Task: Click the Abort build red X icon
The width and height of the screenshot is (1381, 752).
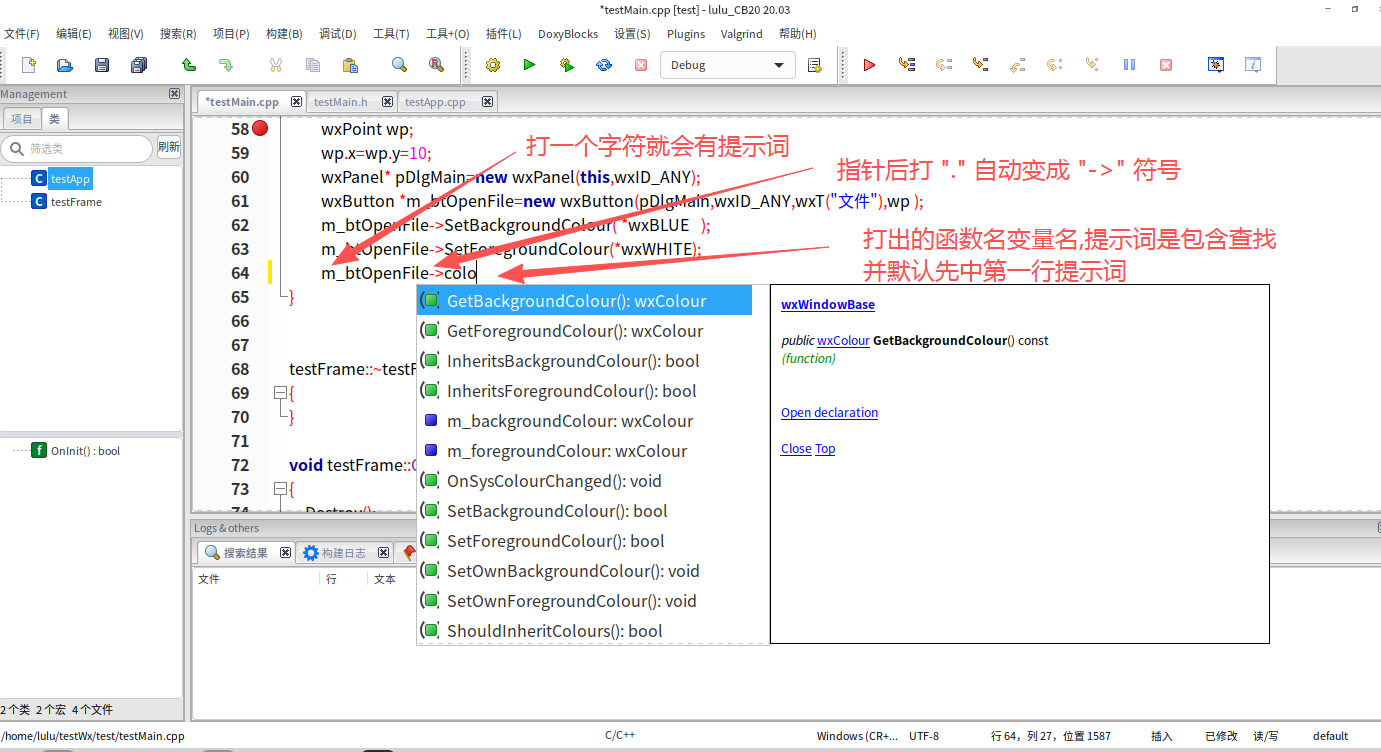Action: [x=641, y=65]
